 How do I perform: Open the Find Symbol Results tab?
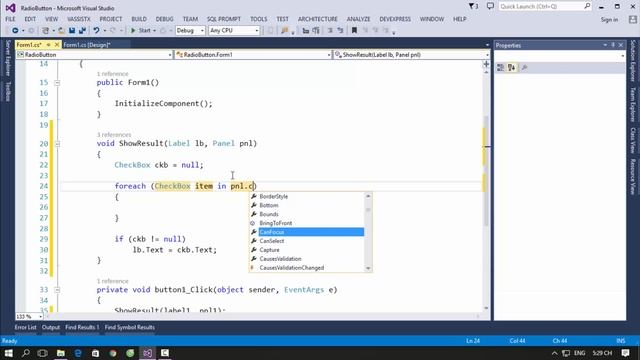(x=129, y=327)
